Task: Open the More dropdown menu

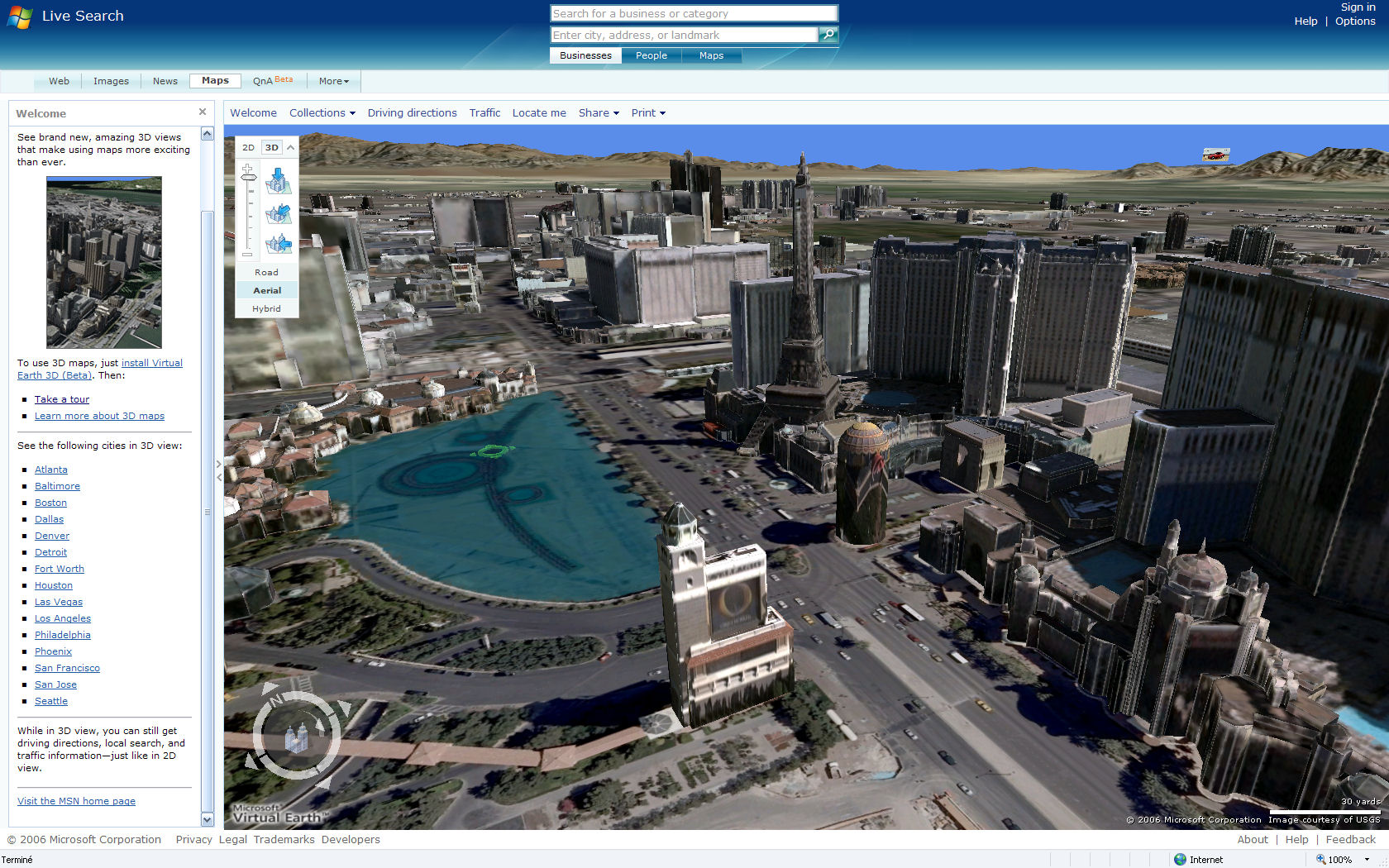Action: 334,81
